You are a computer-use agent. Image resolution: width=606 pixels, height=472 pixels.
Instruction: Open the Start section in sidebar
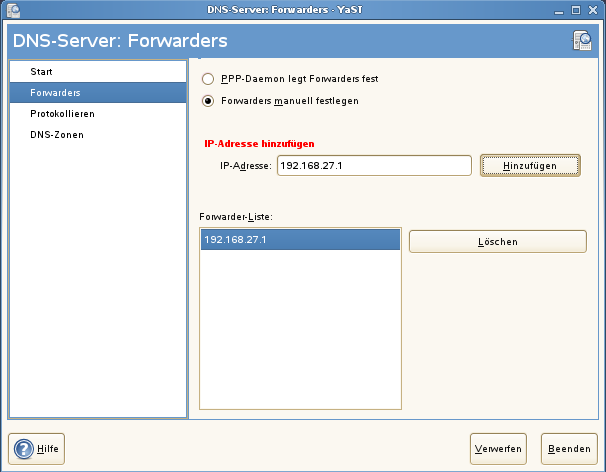98,72
